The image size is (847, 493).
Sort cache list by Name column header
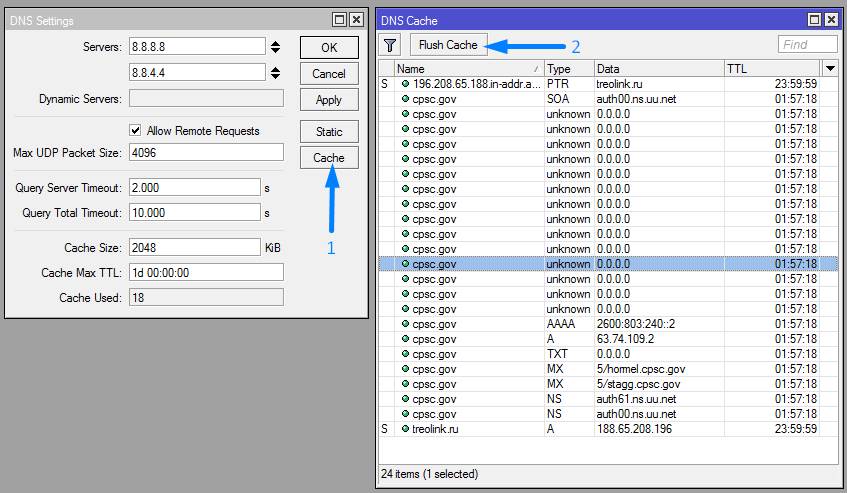click(x=467, y=68)
